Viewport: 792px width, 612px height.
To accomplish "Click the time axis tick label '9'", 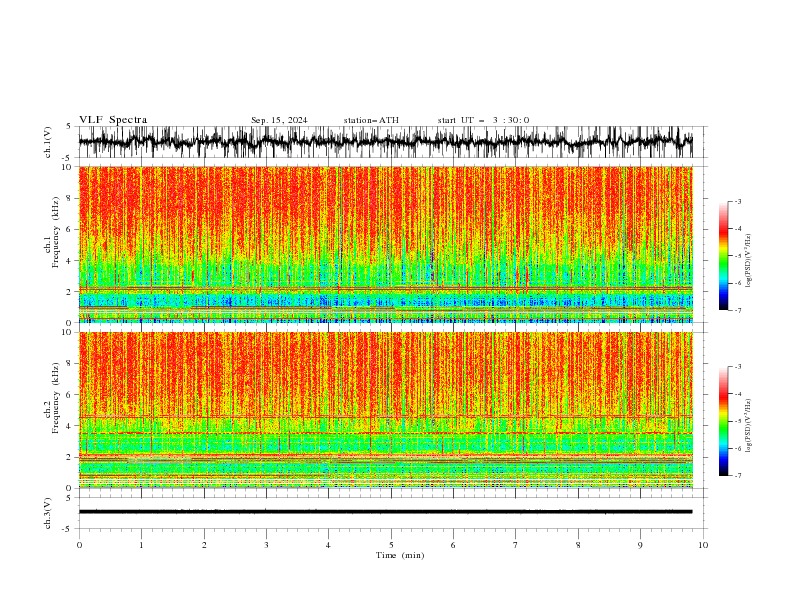I will point(640,545).
